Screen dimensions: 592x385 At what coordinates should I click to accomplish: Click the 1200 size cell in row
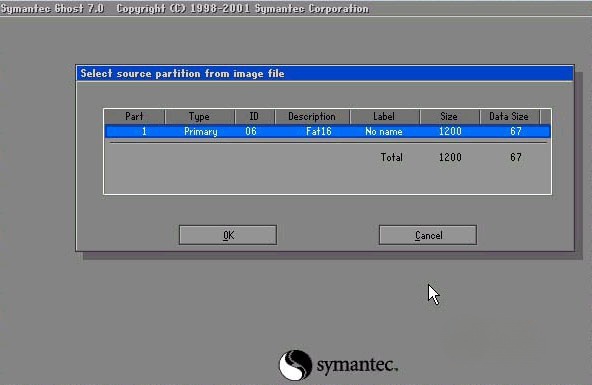pyautogui.click(x=450, y=131)
